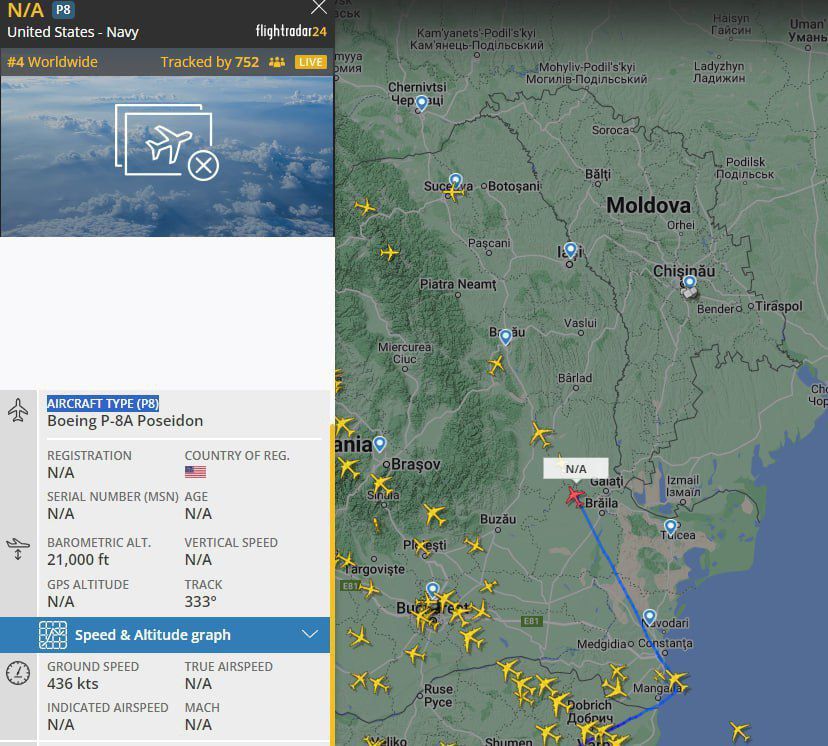Open the Bacău airport marker
The image size is (828, 746).
[x=505, y=336]
